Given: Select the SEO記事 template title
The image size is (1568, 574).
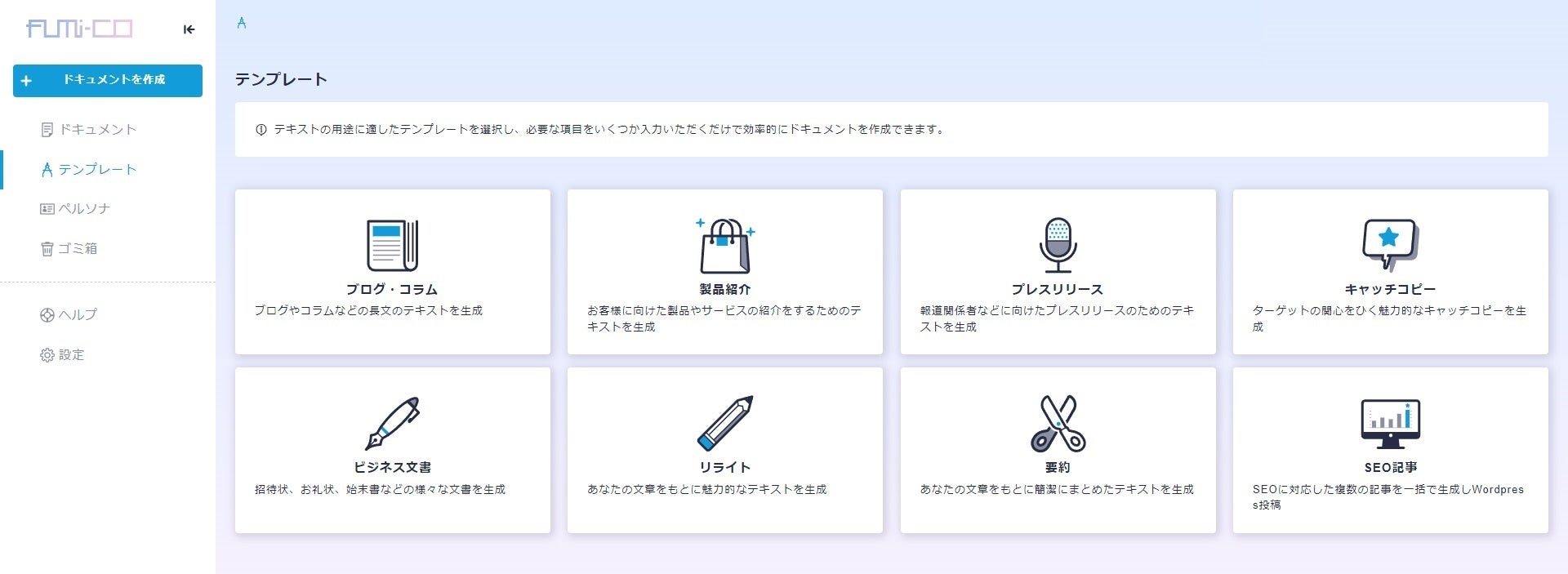Looking at the screenshot, I should [x=1391, y=468].
